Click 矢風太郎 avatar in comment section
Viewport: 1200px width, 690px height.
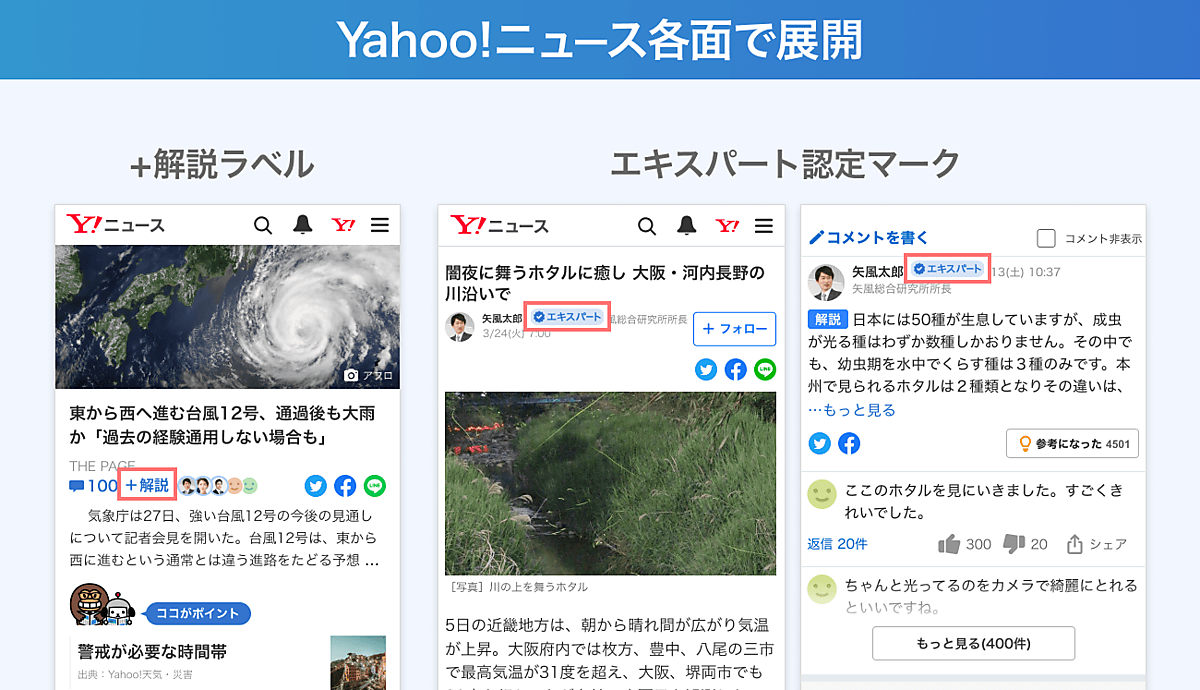click(x=826, y=283)
